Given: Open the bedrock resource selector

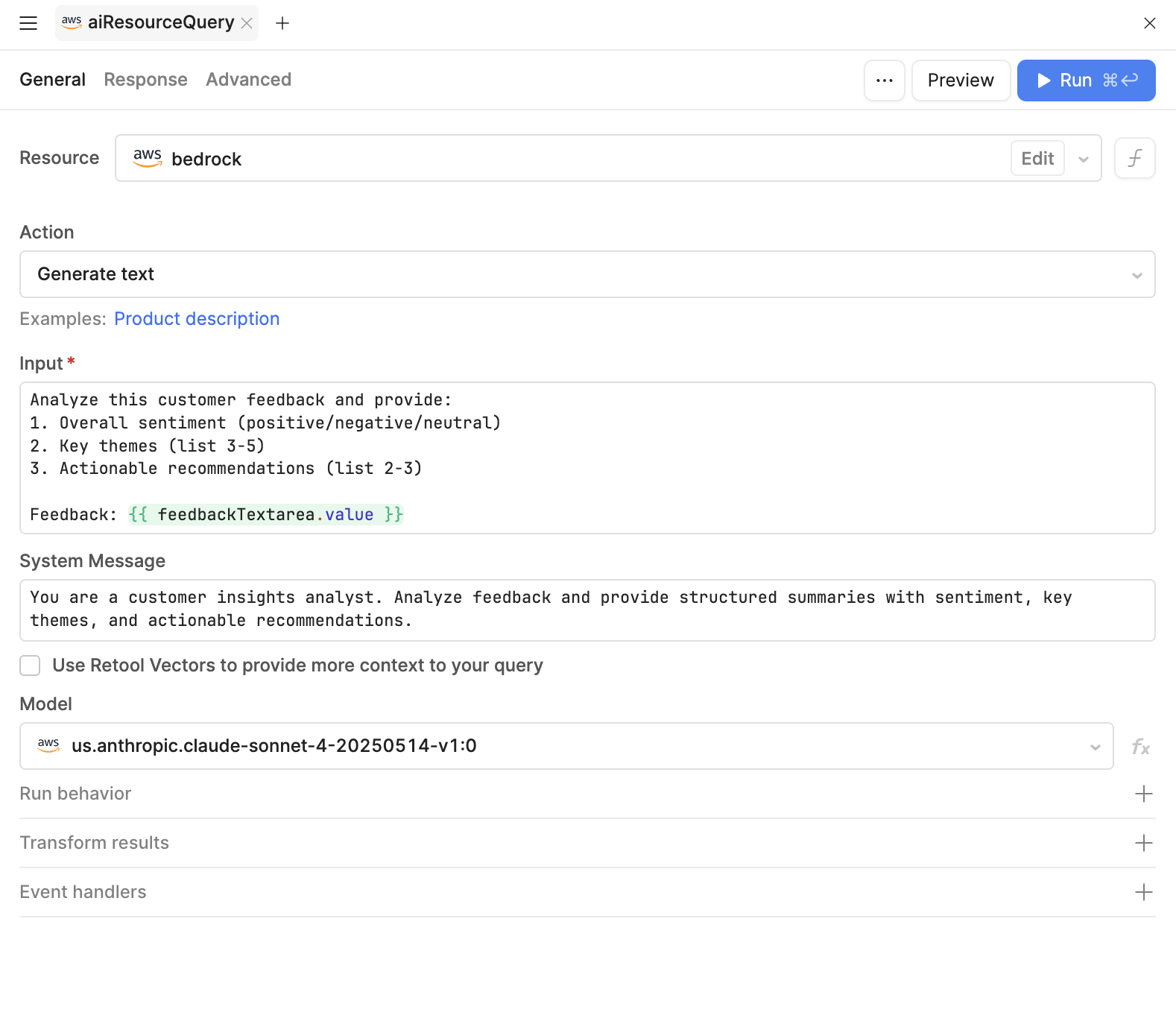Looking at the screenshot, I should pyautogui.click(x=608, y=158).
